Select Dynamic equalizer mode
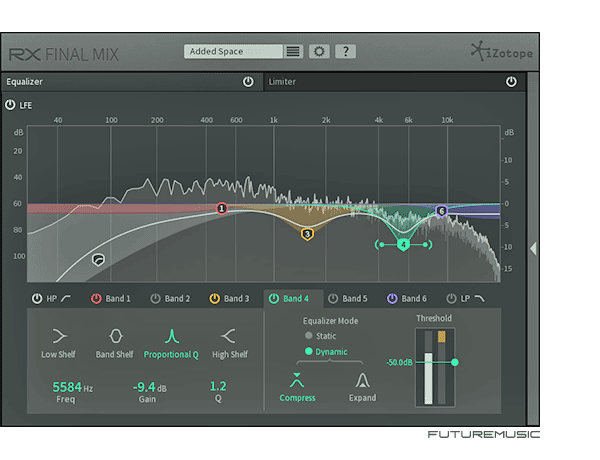Image resolution: width=600 pixels, height=460 pixels. 326,352
